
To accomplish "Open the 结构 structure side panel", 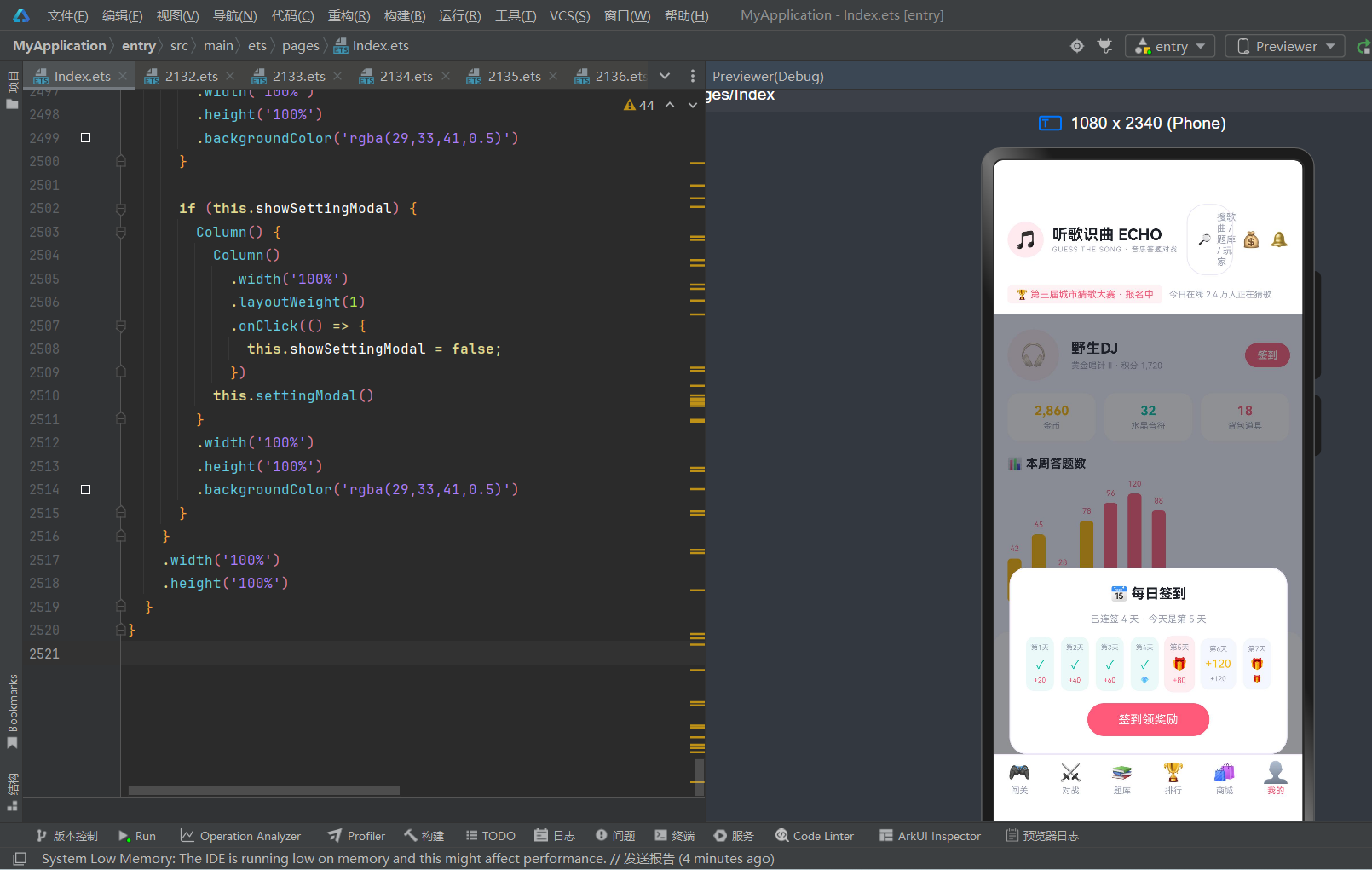I will 12,791.
